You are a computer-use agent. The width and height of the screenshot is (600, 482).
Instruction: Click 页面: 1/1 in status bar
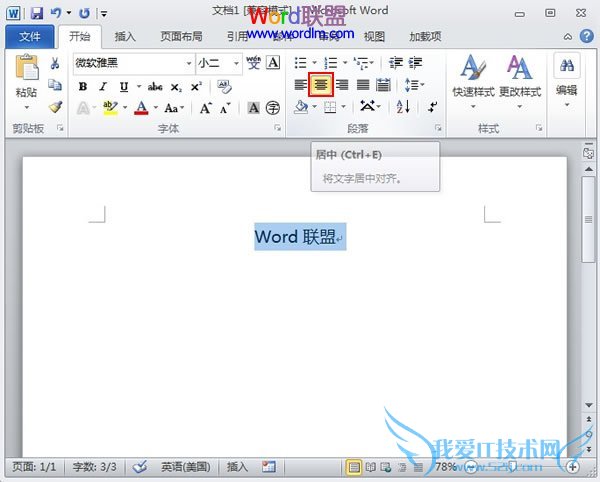tap(34, 467)
